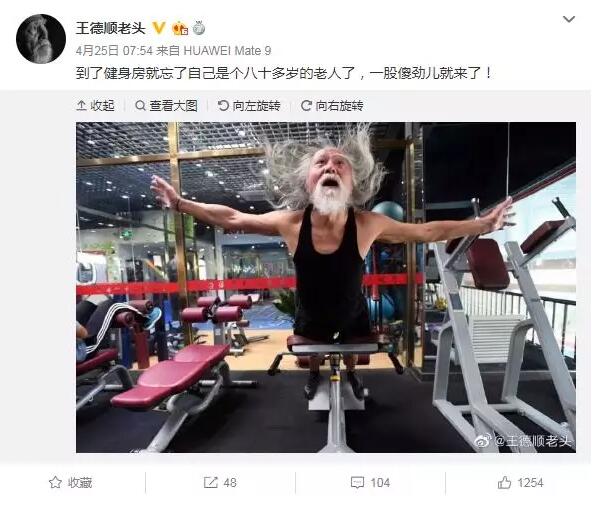Rotate image left with 向左旋转
The height and width of the screenshot is (507, 592).
pos(249,106)
